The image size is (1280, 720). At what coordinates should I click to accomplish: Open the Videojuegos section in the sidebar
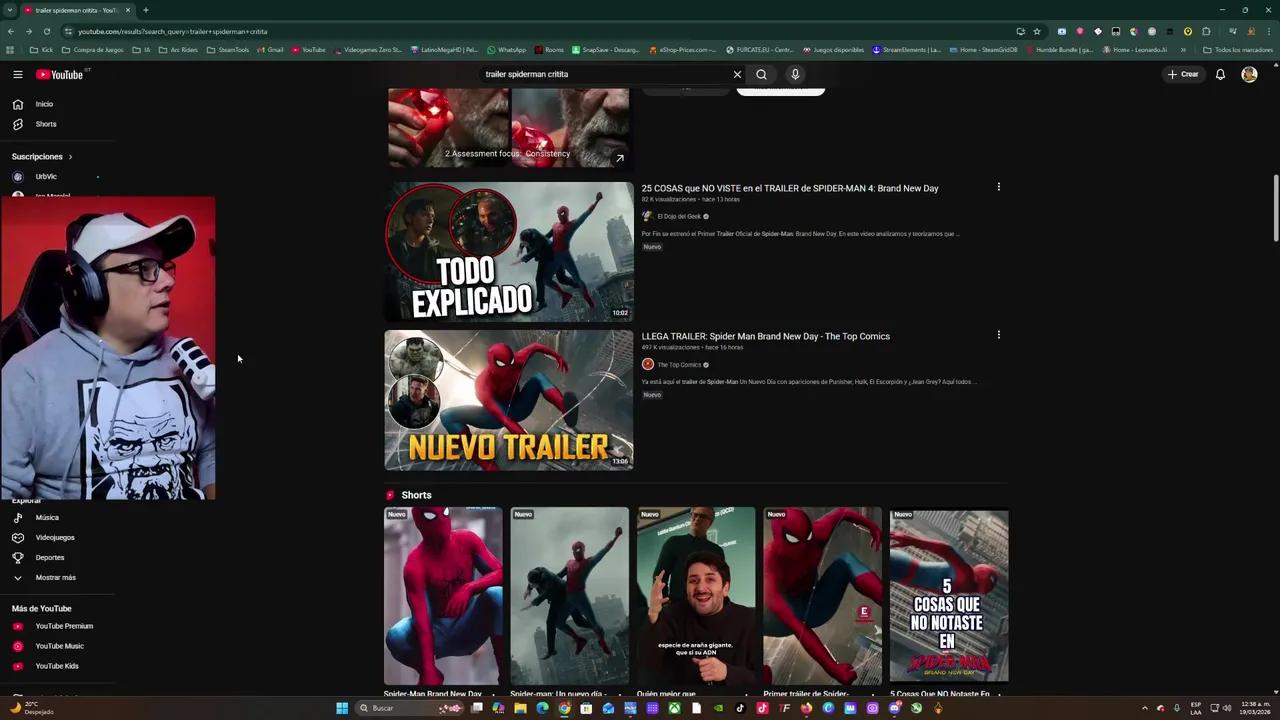click(x=55, y=537)
